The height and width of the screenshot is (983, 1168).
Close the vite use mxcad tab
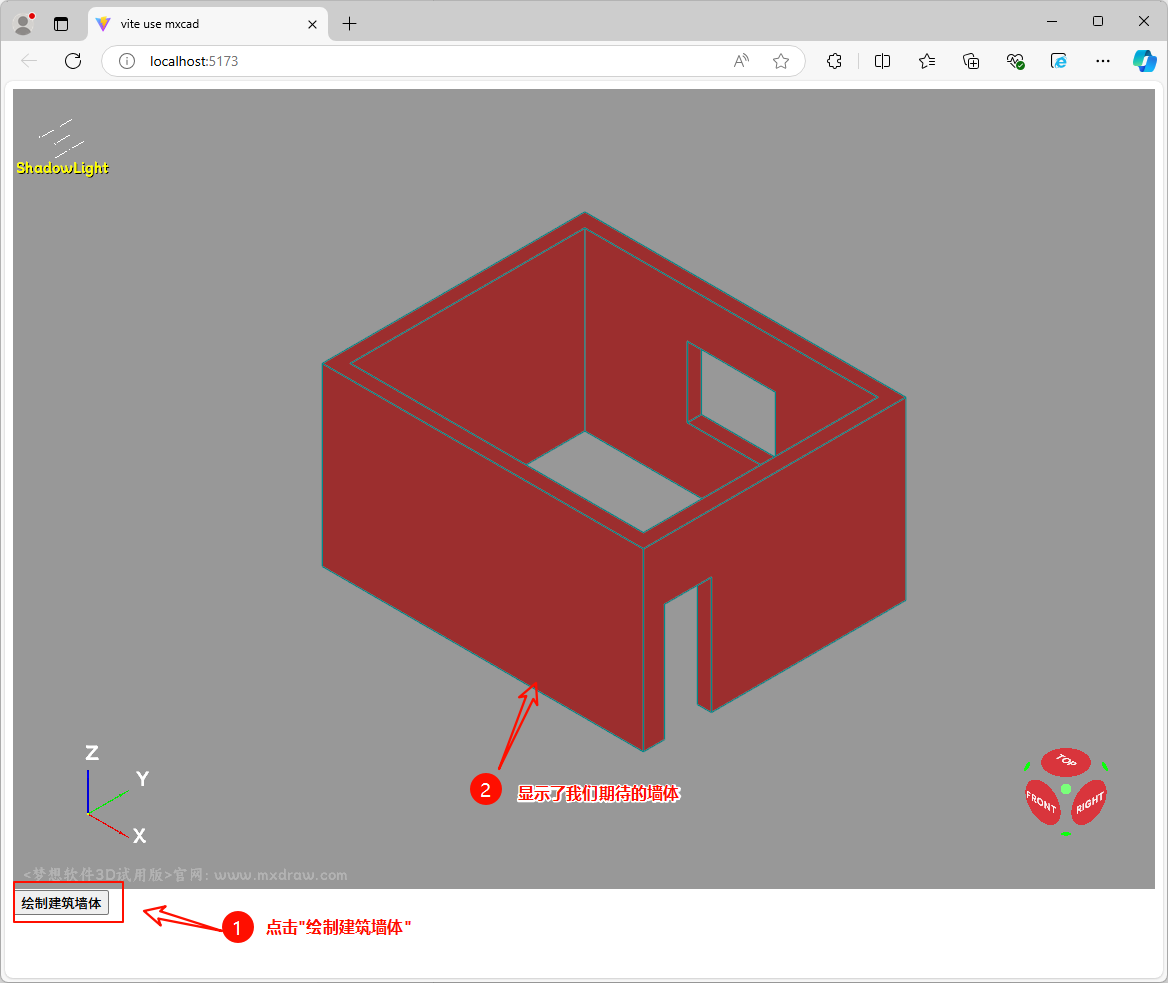312,24
